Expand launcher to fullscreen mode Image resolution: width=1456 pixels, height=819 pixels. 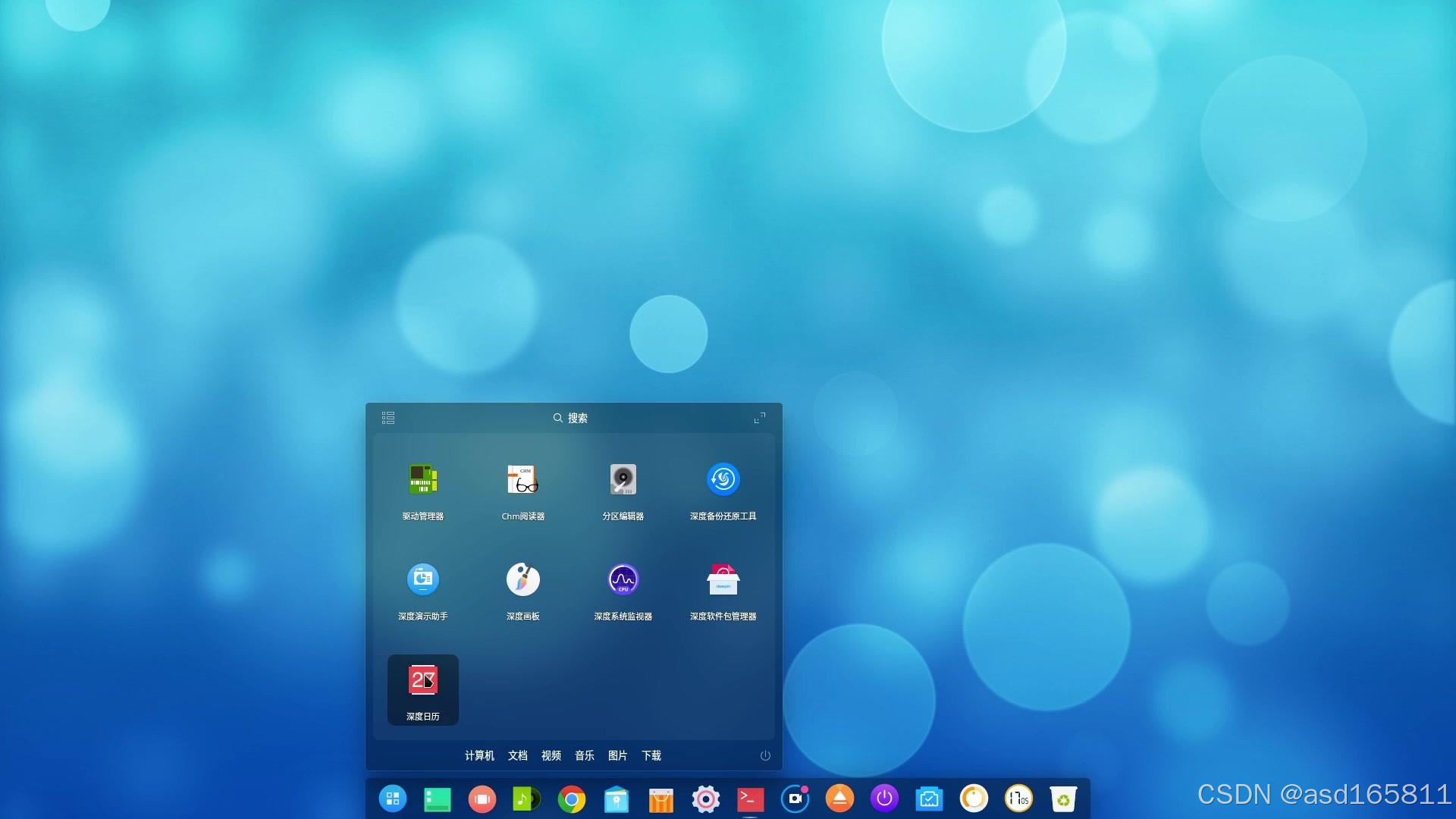760,418
